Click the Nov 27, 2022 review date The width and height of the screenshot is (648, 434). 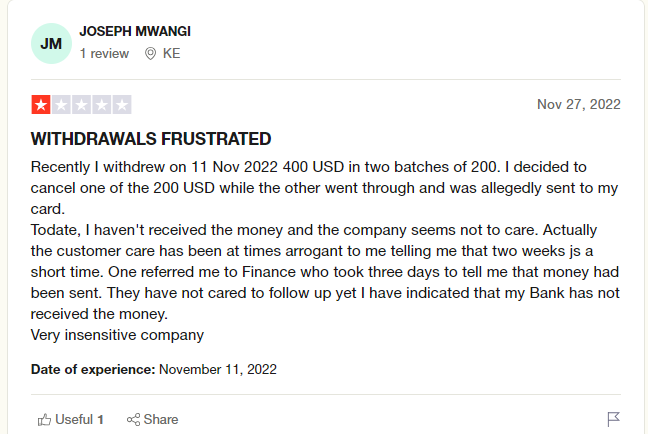click(x=579, y=104)
